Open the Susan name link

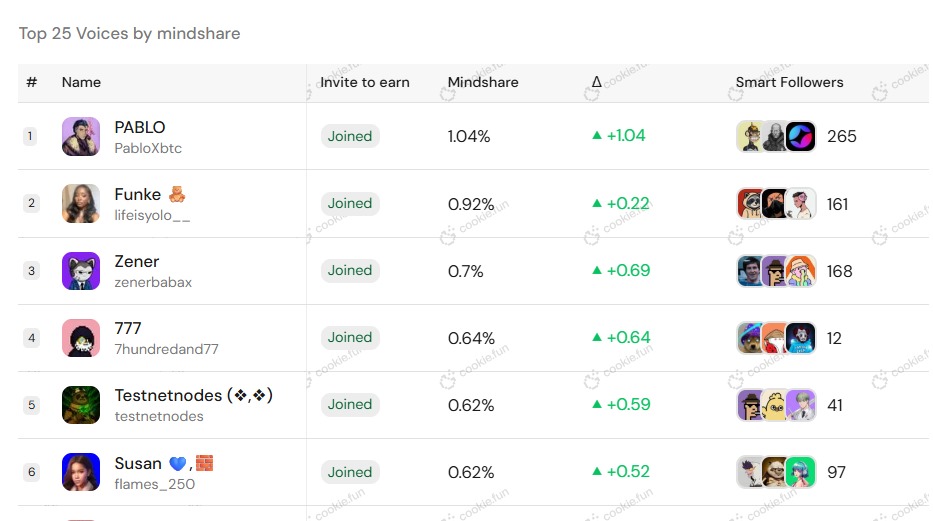coord(138,463)
